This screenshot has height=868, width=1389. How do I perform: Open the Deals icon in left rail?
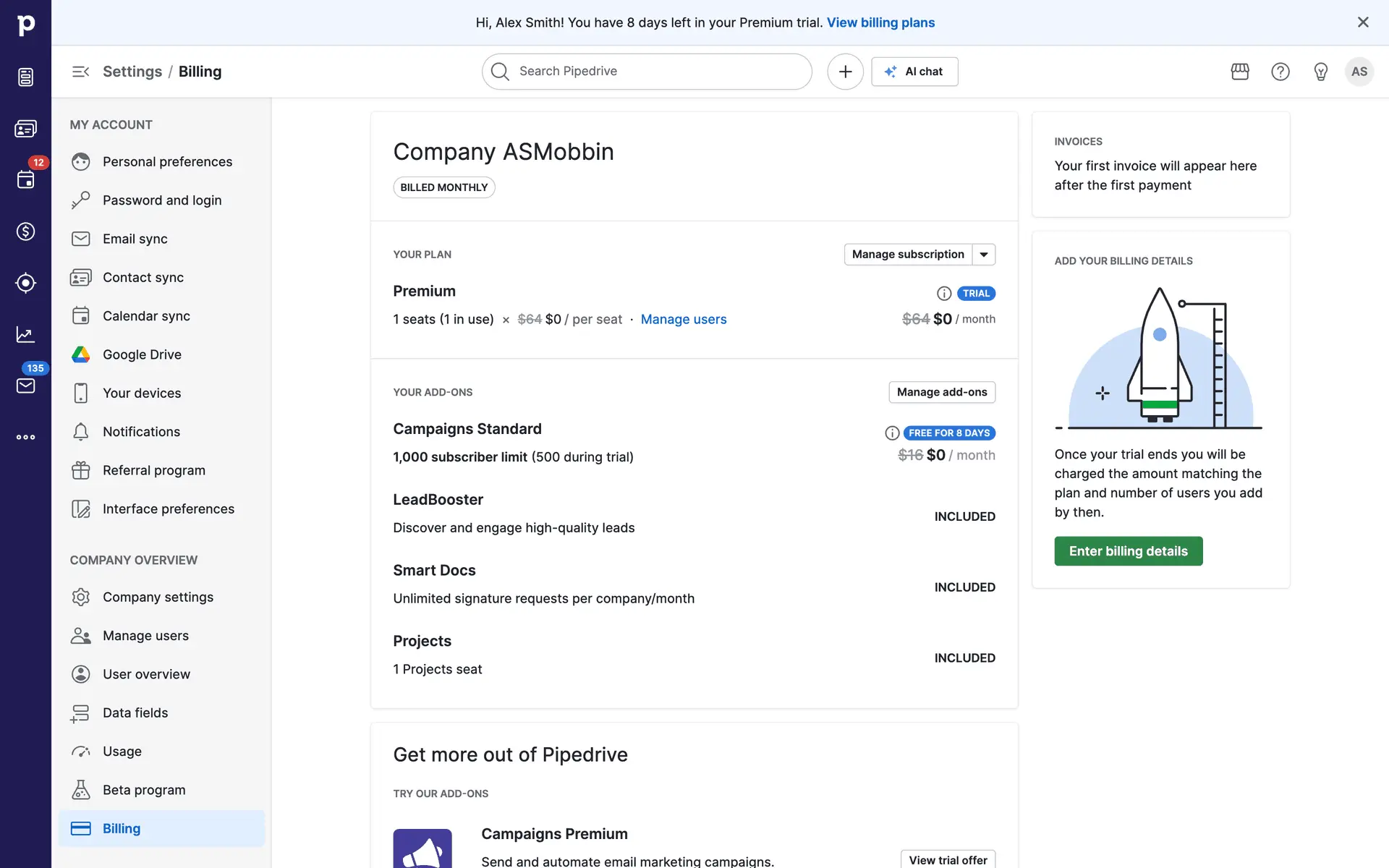(25, 231)
